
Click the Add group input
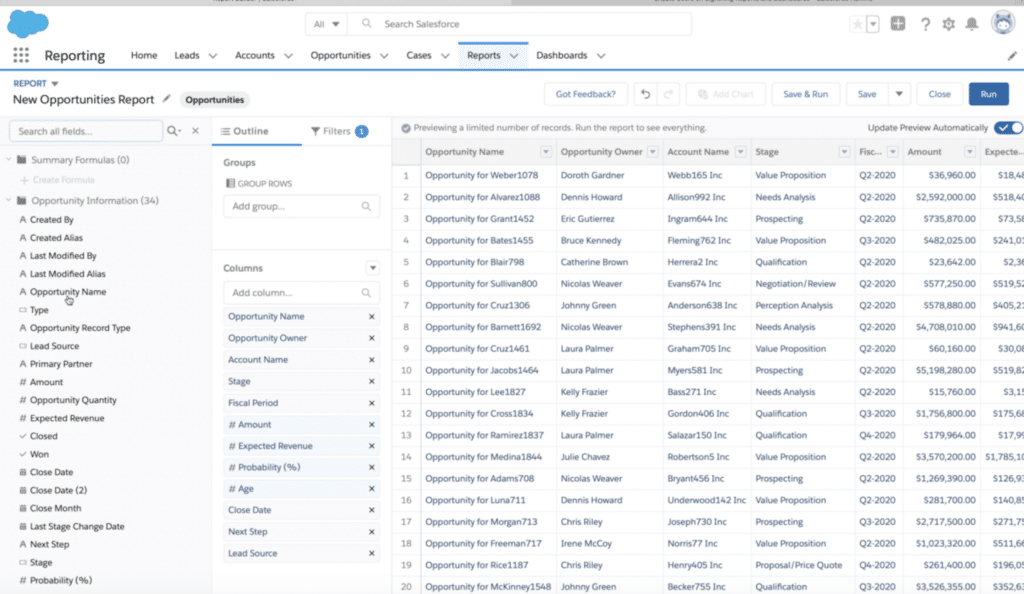301,206
